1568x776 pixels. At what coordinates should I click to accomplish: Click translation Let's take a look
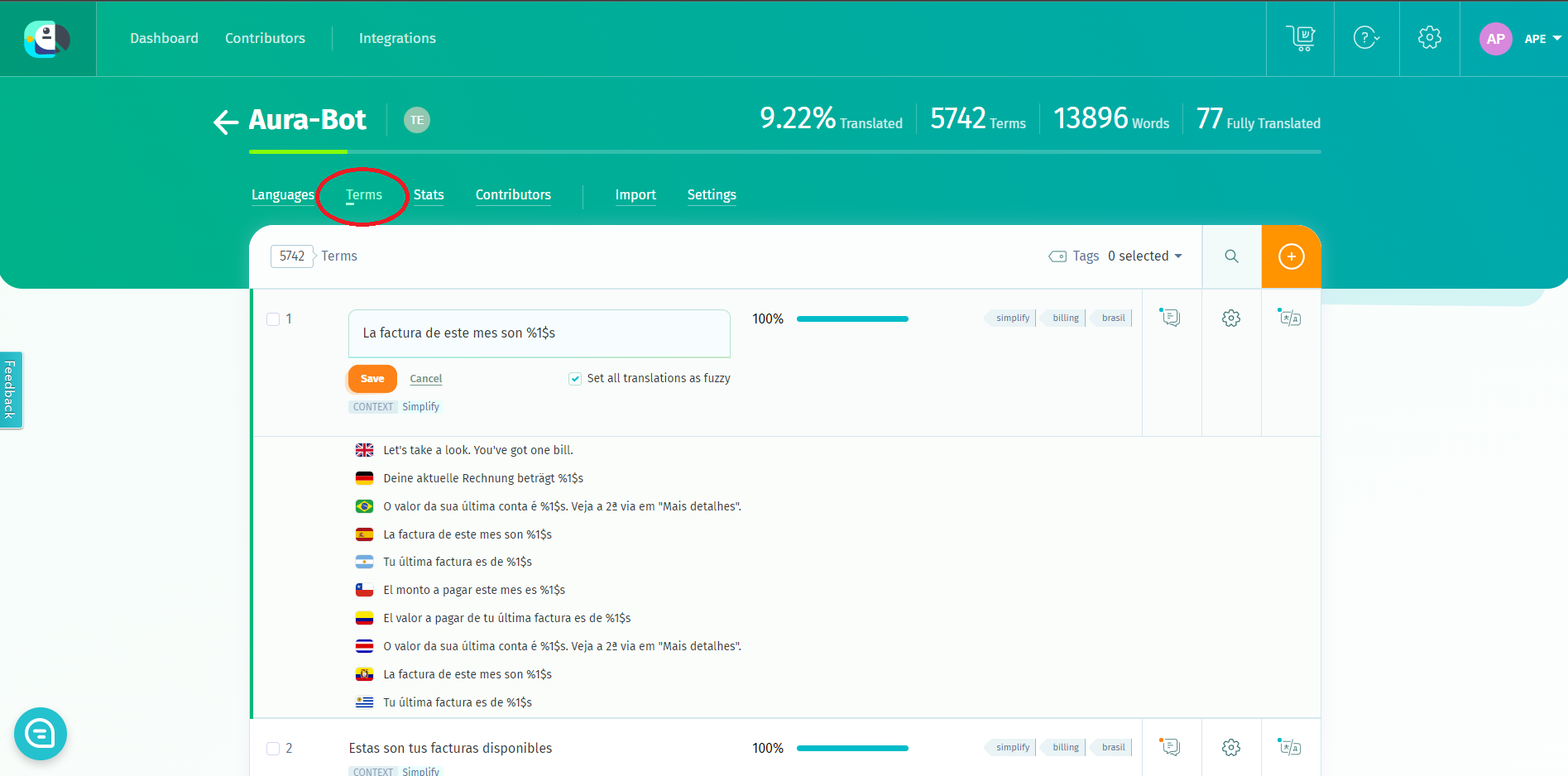pyautogui.click(x=478, y=450)
